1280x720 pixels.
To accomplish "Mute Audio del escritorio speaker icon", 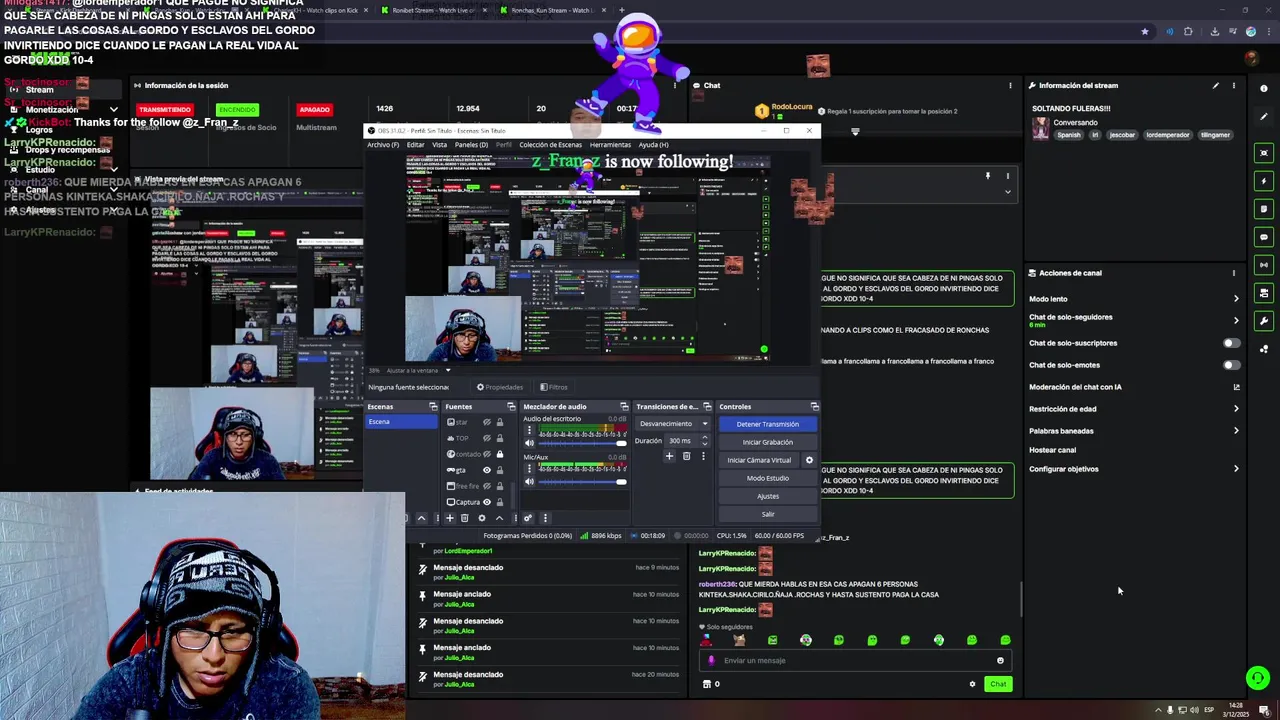I will pos(530,443).
